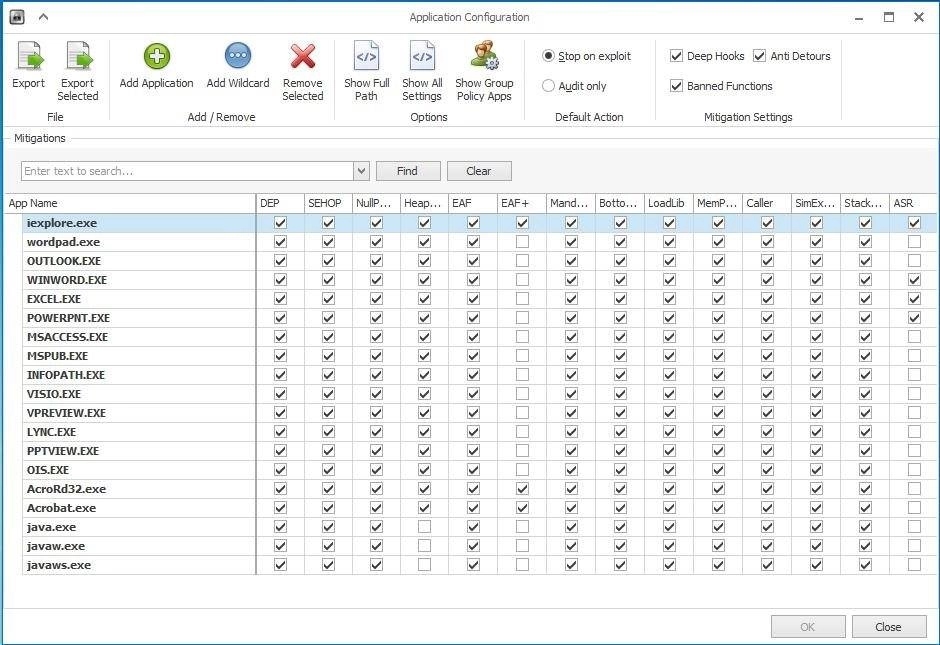940x645 pixels.
Task: Click the red Remove Selected icon
Action: (303, 56)
